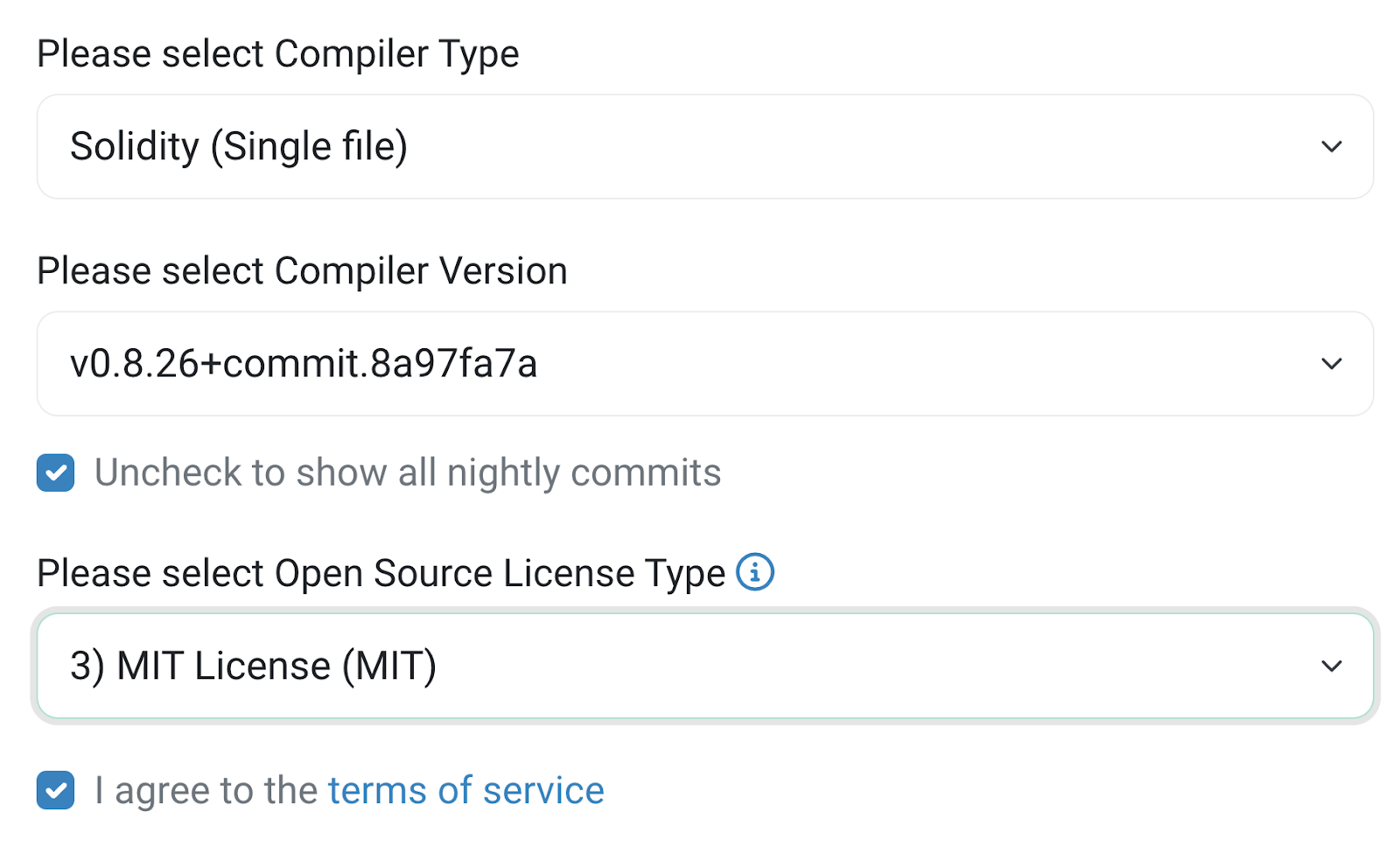Uncheck the nightly commits checkbox
Viewport: 1400px width, 853px height.
(56, 473)
